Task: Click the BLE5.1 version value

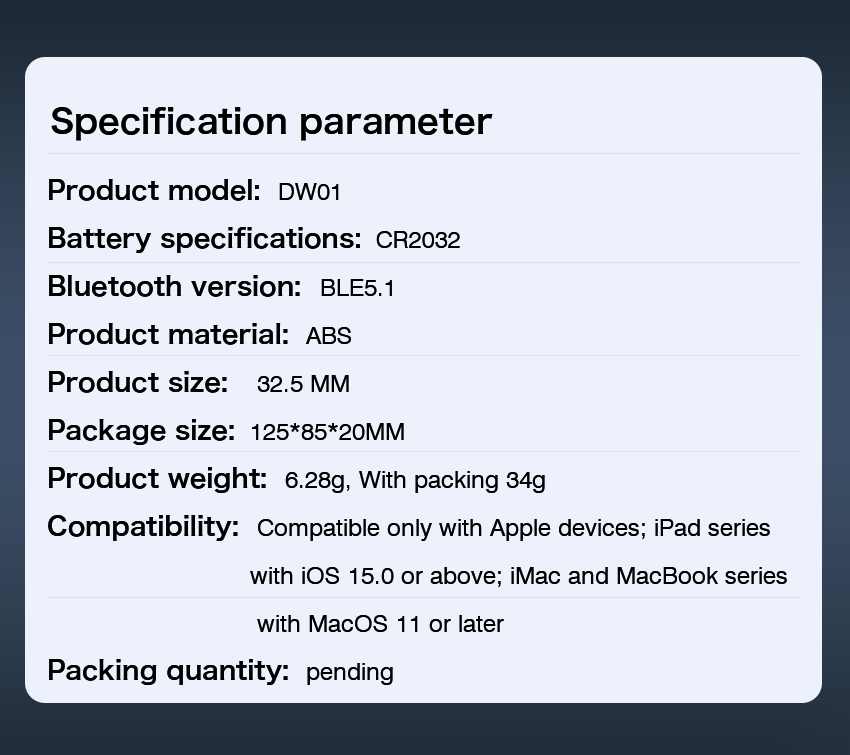Action: click(x=357, y=289)
